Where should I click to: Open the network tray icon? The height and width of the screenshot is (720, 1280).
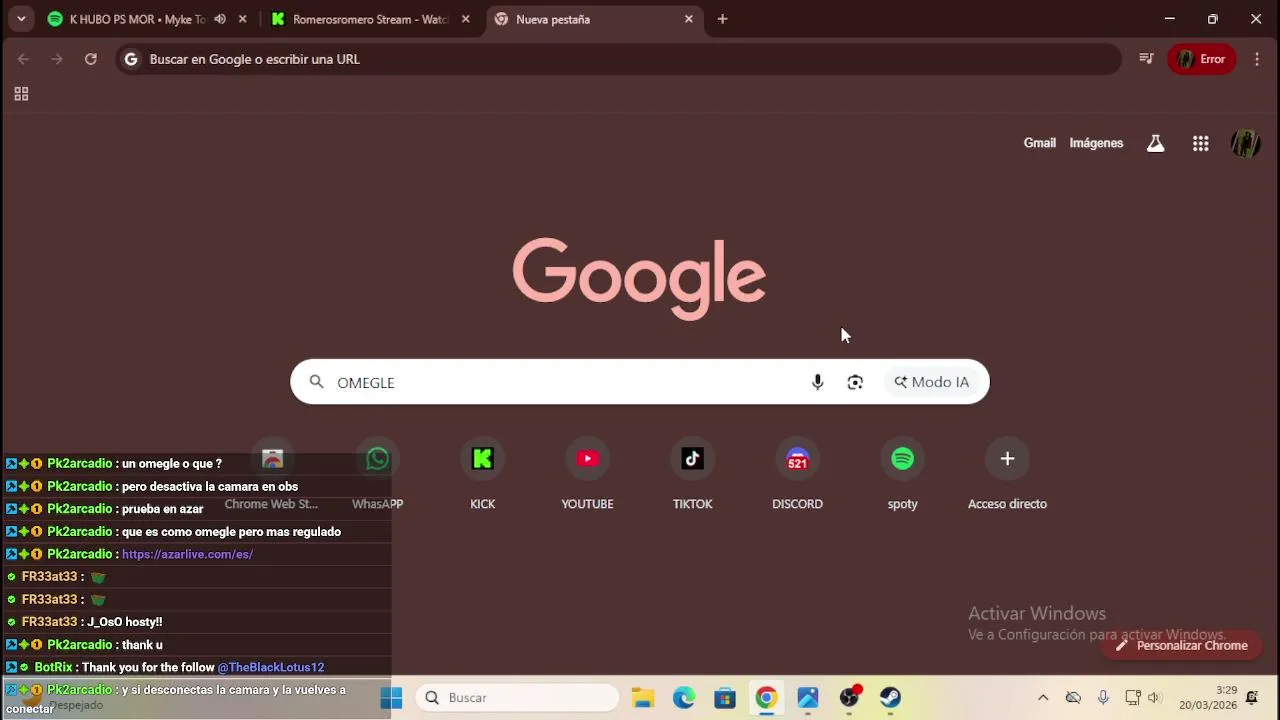[x=1132, y=697]
